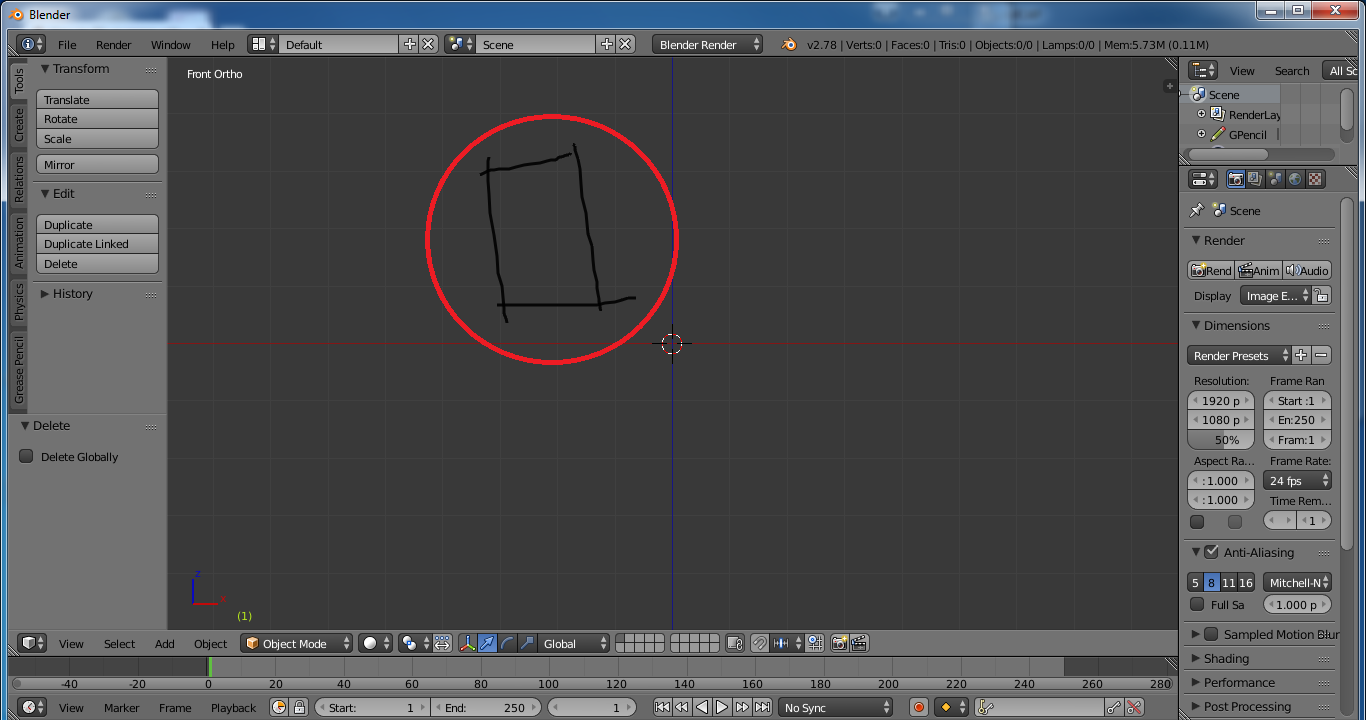Viewport: 1366px width, 720px height.
Task: Toggle use preview range clock icon
Action: (x=279, y=707)
